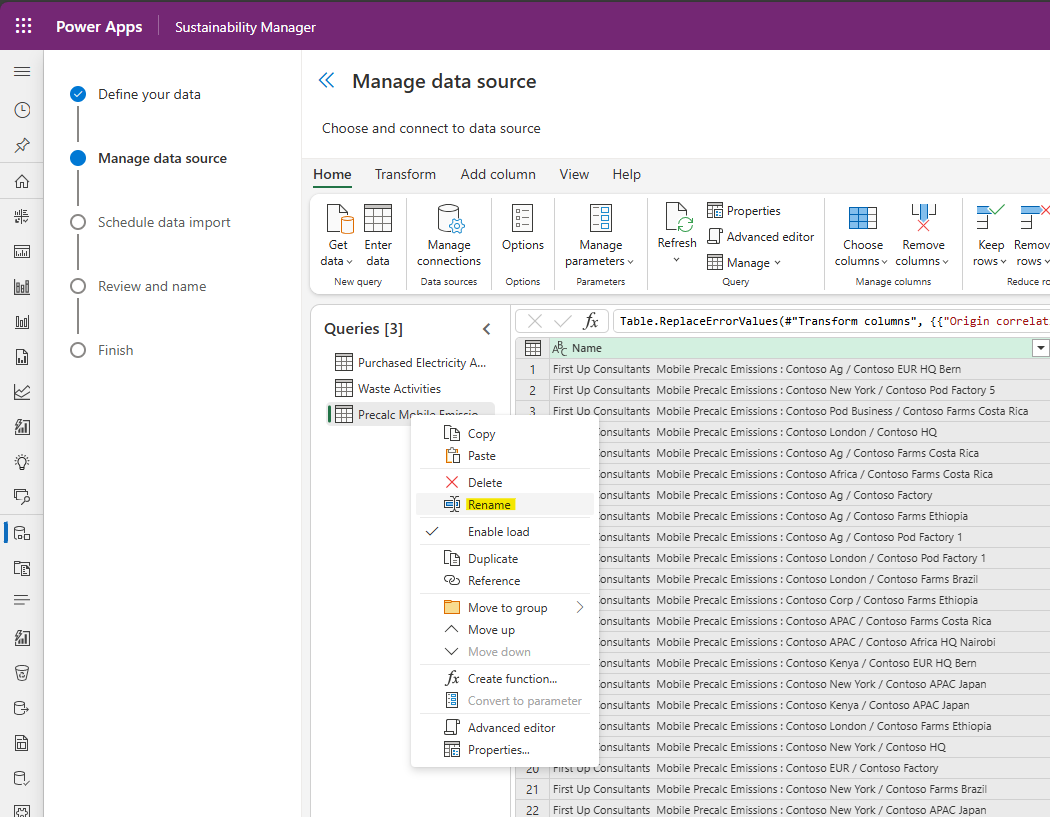This screenshot has height=817, width=1050.
Task: Choose Duplicate from the context menu
Action: 505,559
